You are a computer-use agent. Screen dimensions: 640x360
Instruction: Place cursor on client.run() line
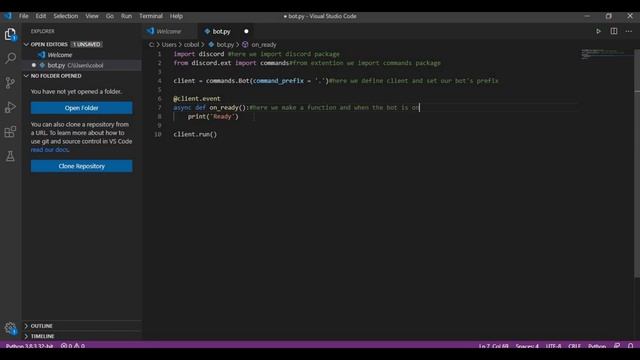[195, 134]
